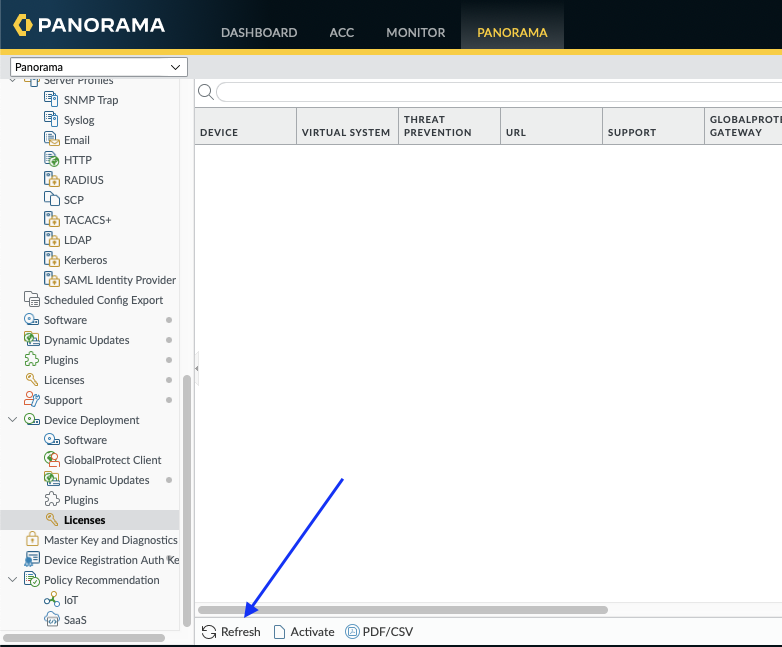This screenshot has height=647, width=782.
Task: Collapse the Policy Recommendation tree node
Action: [x=13, y=579]
